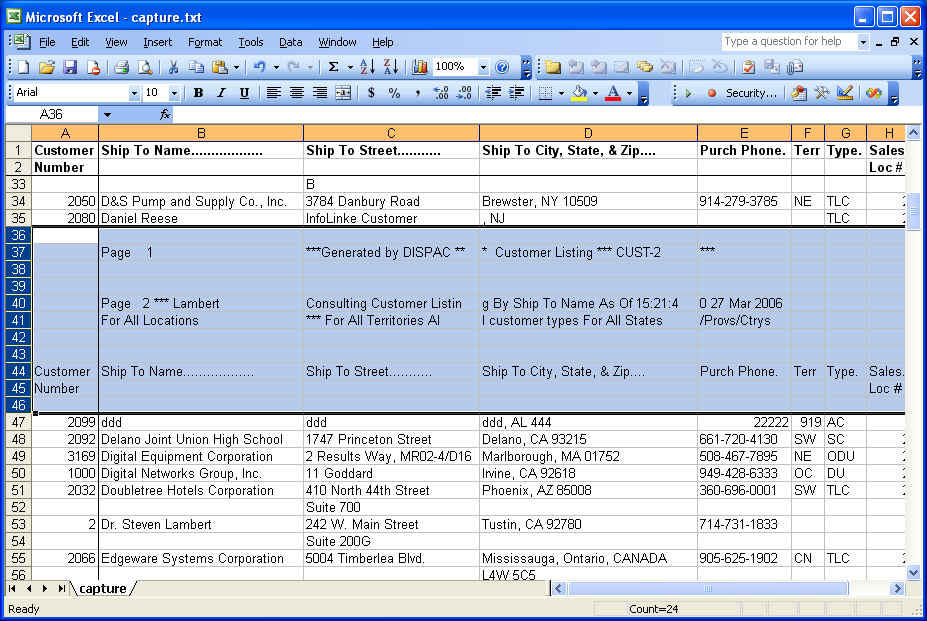Open the font size dropdown
This screenshot has width=927, height=621.
point(174,93)
